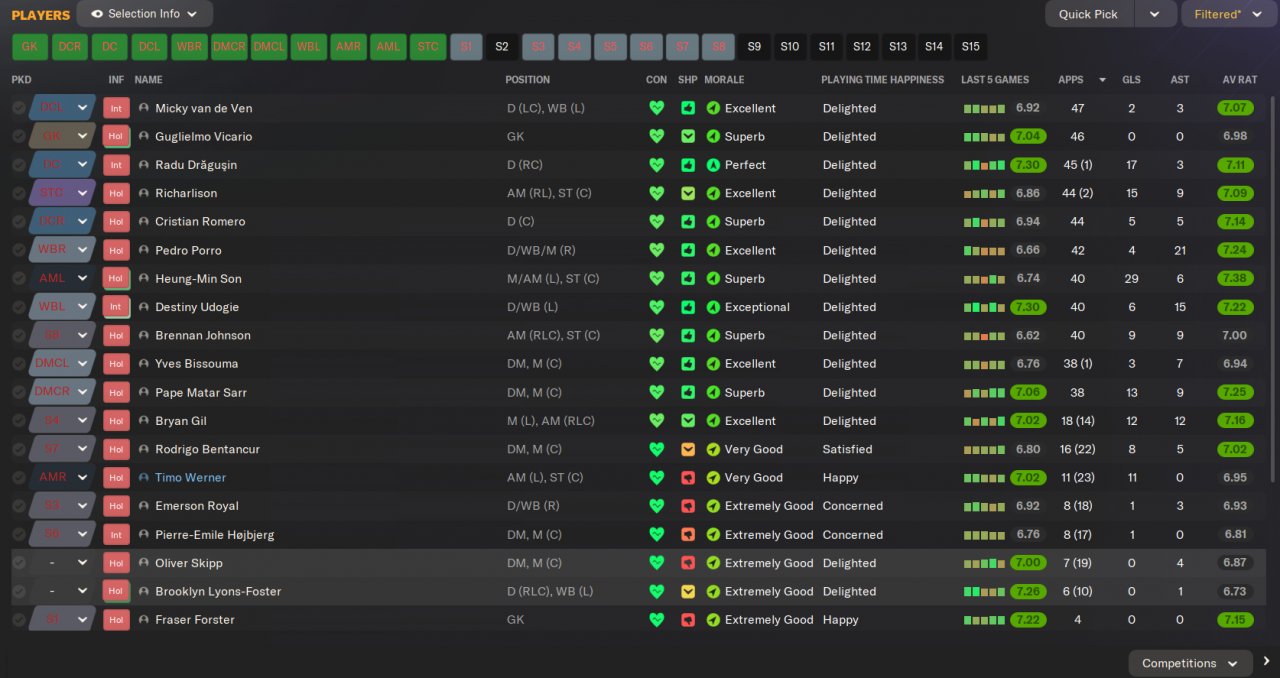Select the S15 substitute slot
The width and height of the screenshot is (1280, 678).
[970, 46]
